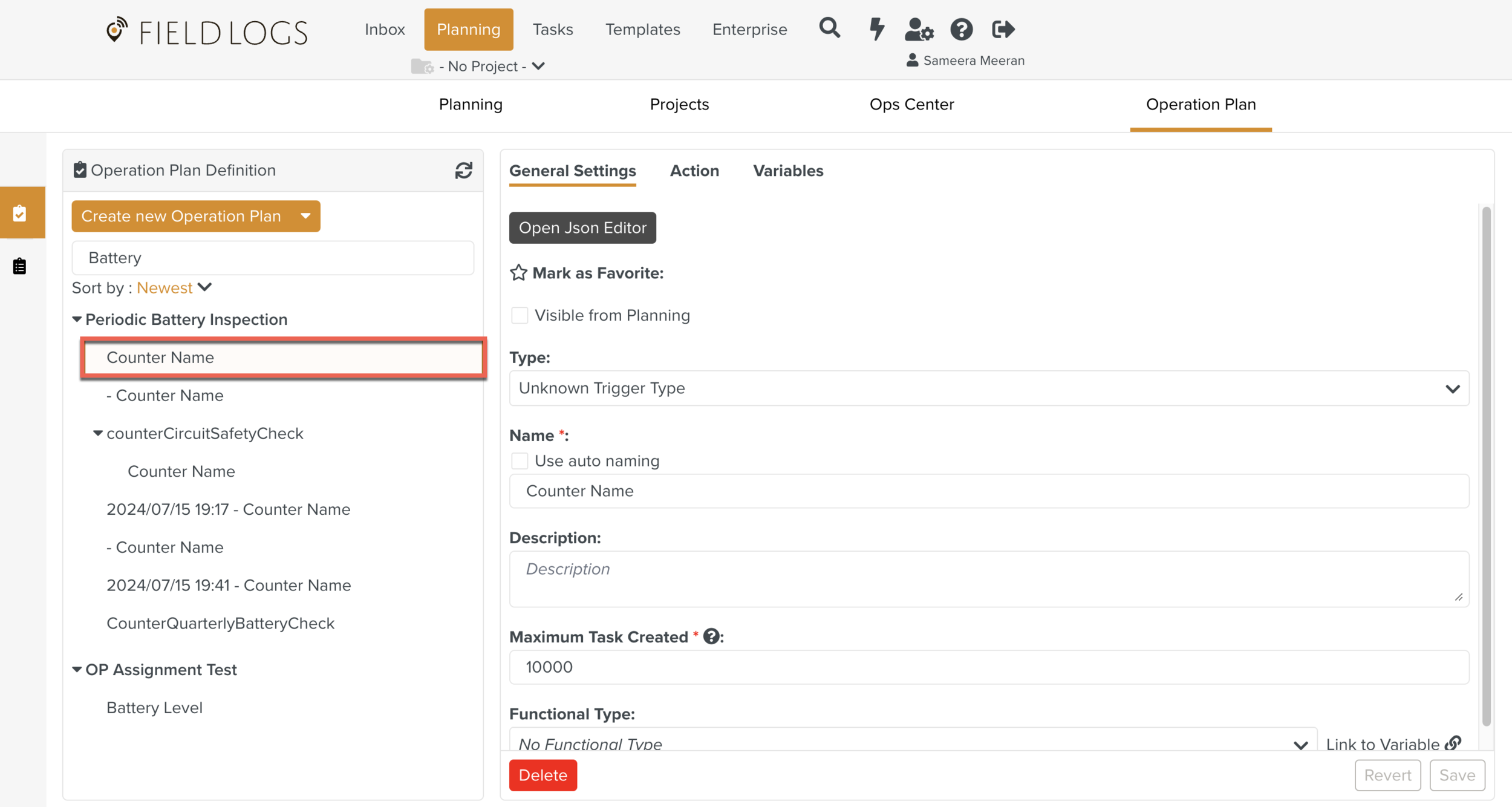Switch to the Variables tab
1512x807 pixels.
(787, 171)
